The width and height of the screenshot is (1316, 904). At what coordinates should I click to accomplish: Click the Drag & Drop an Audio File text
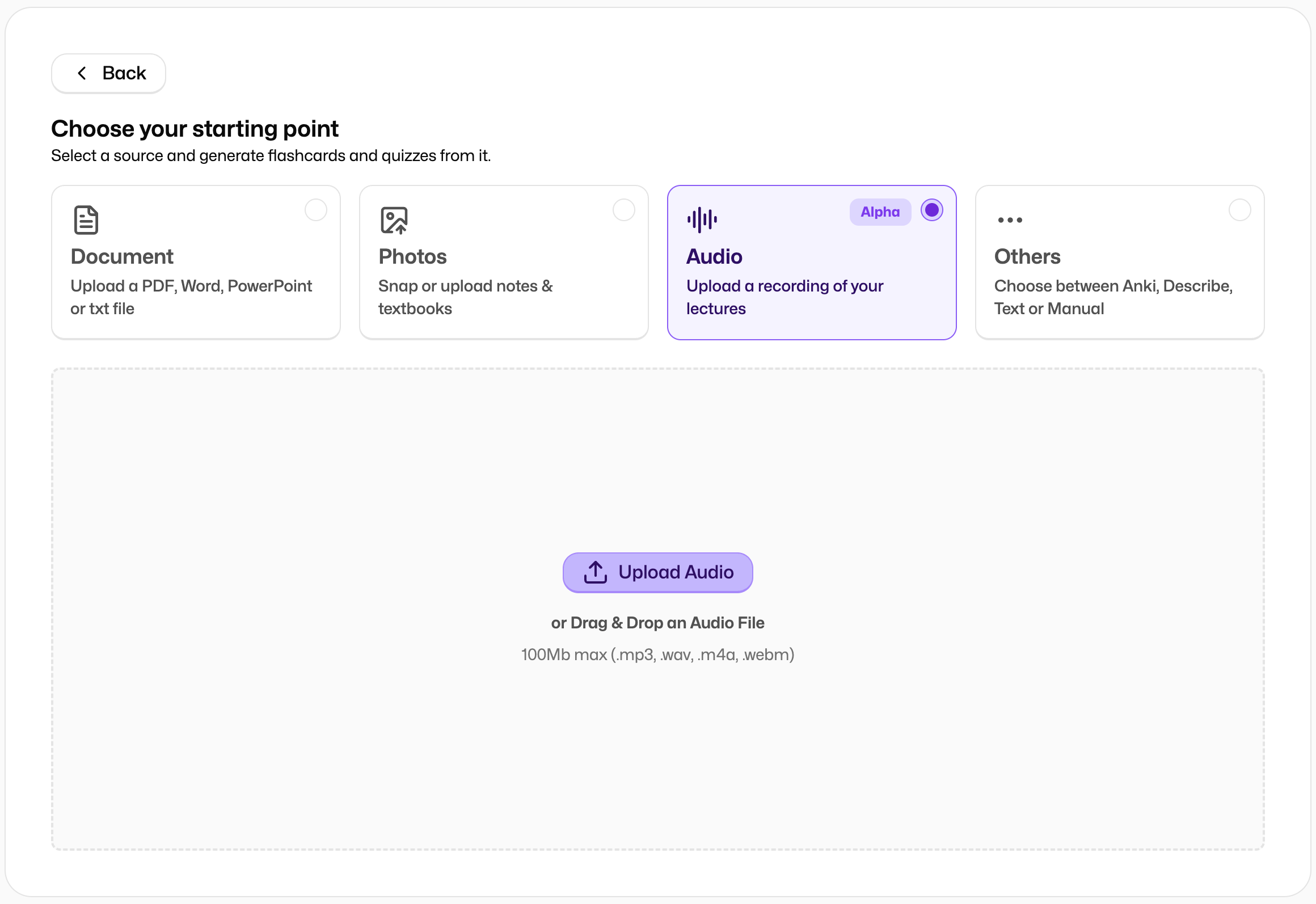[x=657, y=623]
